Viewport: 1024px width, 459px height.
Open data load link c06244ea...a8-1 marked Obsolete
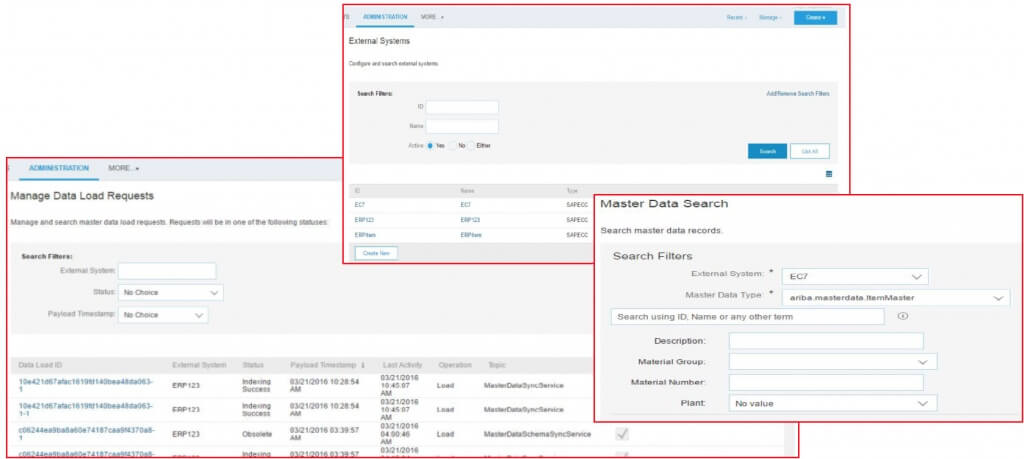[x=87, y=434]
